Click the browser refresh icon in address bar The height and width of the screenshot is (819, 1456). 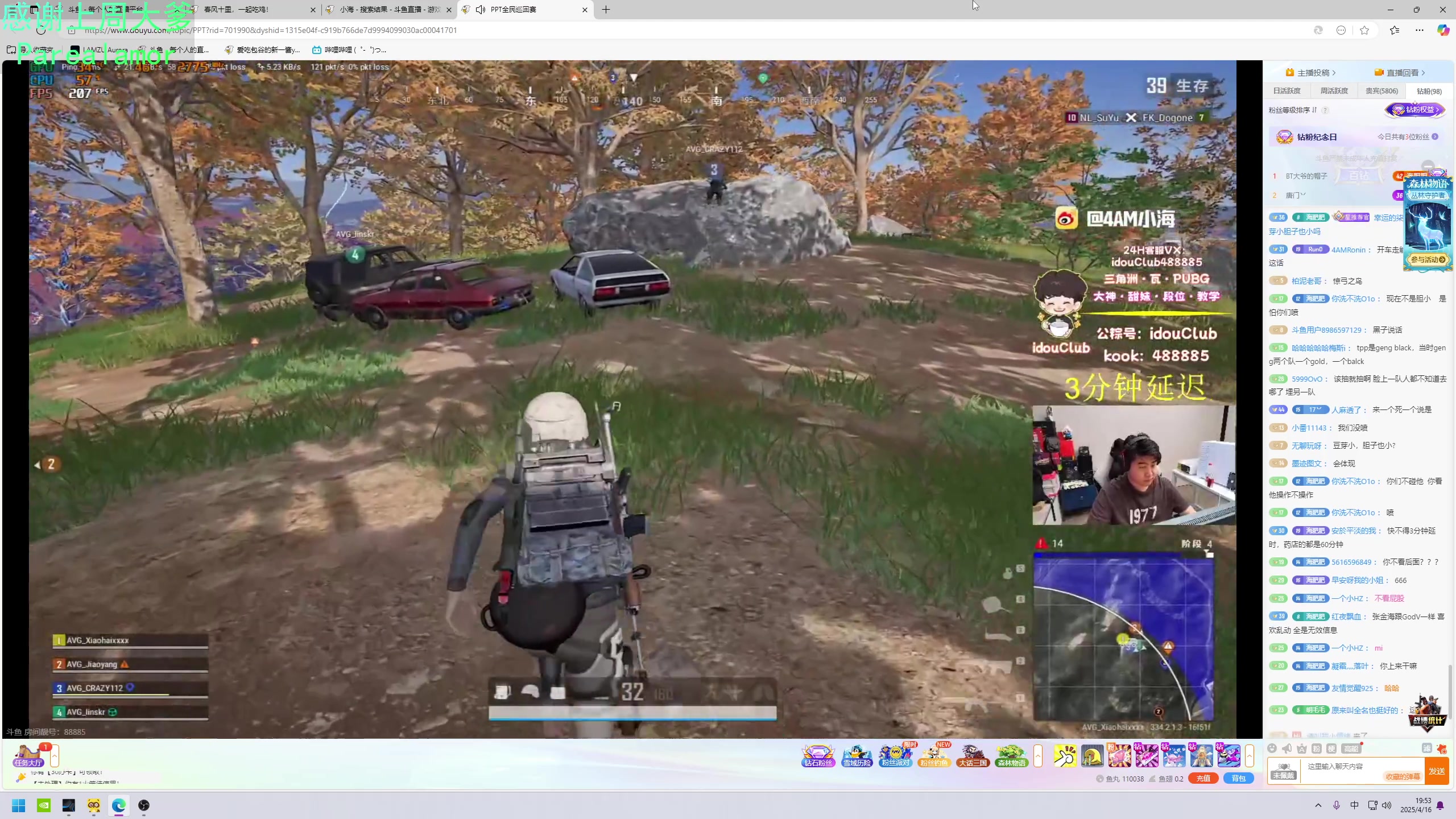pyautogui.click(x=41, y=30)
